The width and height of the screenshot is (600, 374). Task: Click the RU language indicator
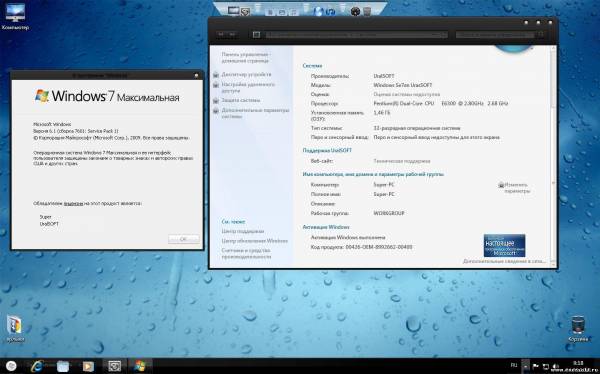click(x=514, y=366)
